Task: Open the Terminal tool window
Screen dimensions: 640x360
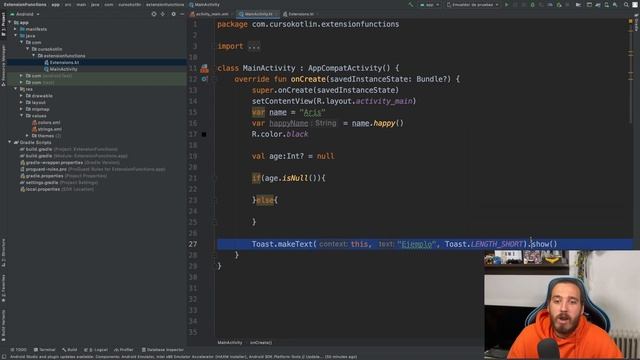Action: (44, 350)
